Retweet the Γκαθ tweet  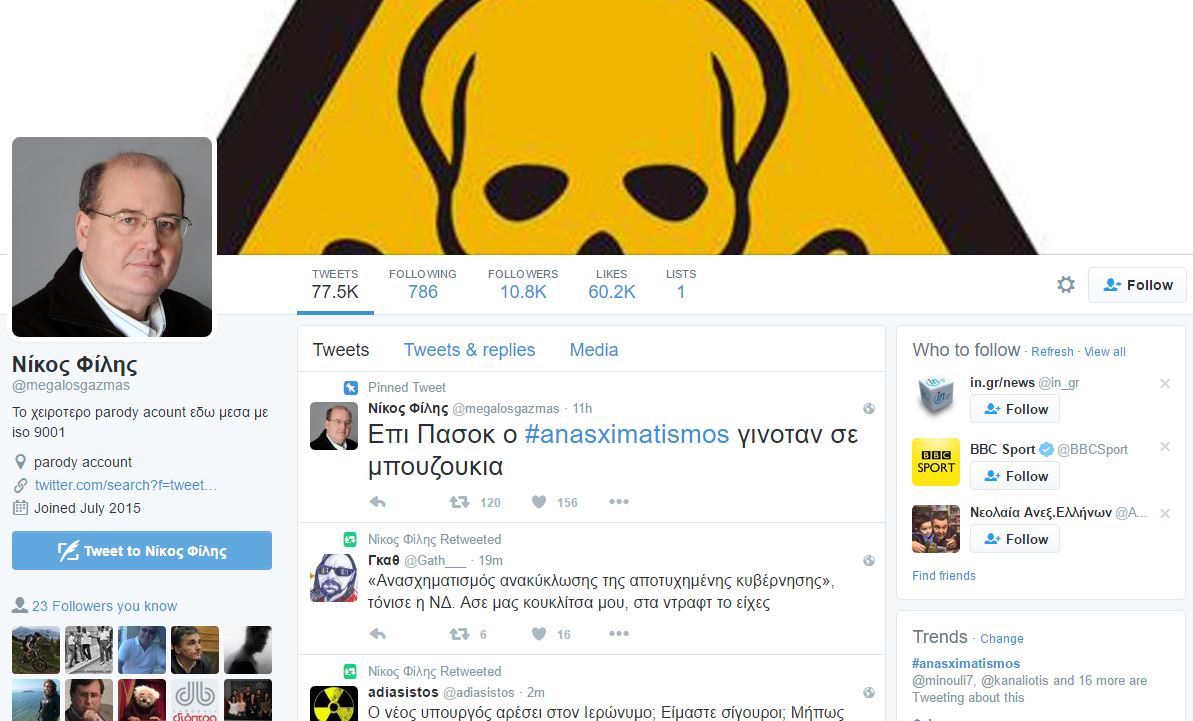click(460, 634)
